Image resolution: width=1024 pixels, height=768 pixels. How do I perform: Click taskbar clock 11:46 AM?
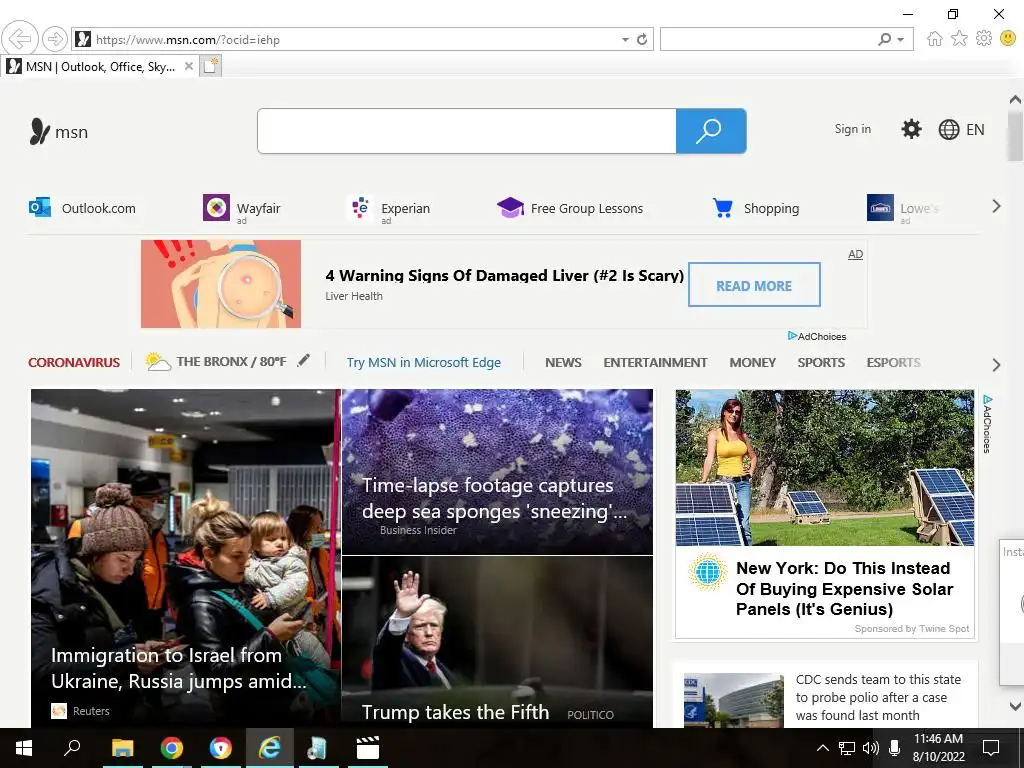[938, 748]
